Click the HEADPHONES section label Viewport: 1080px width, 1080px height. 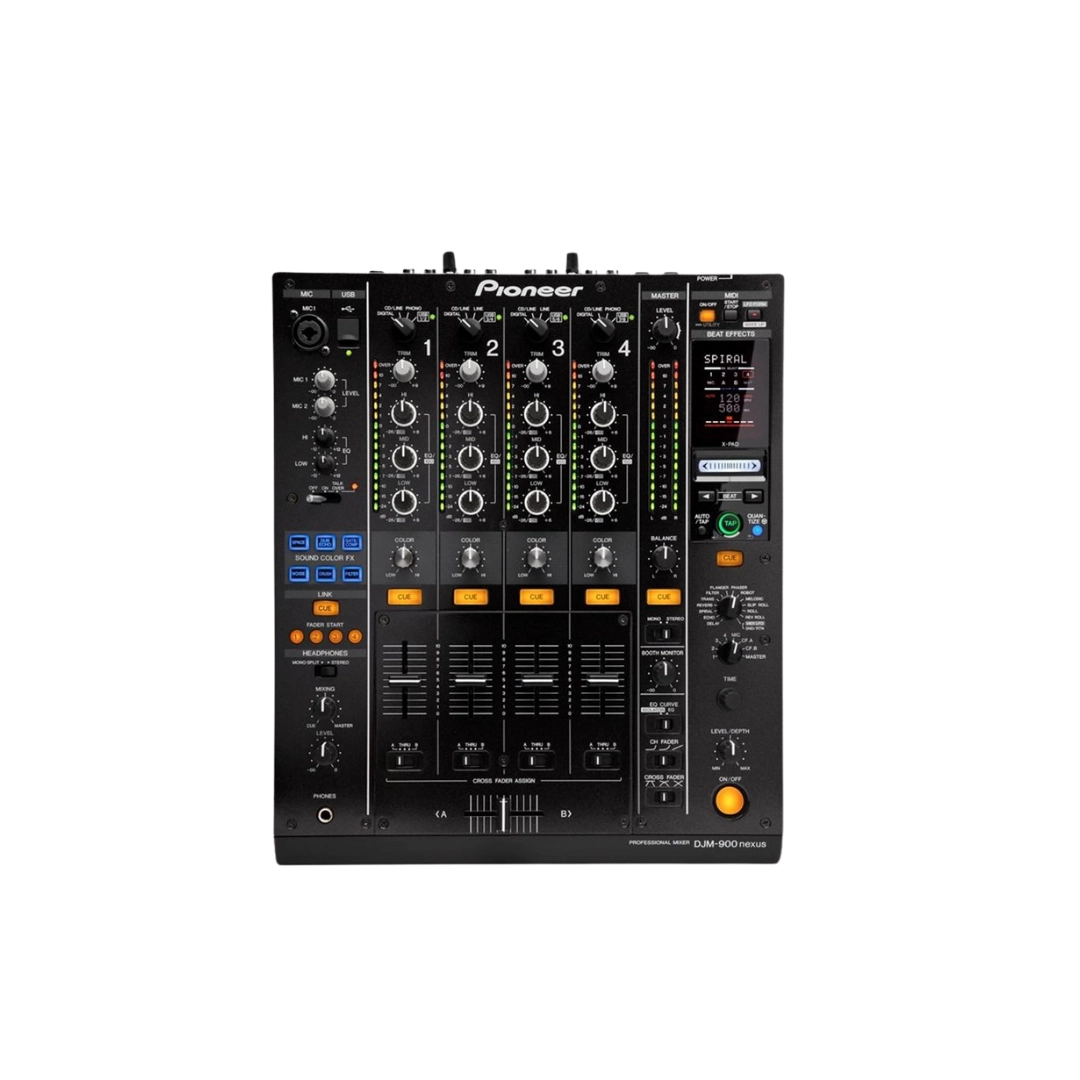(325, 653)
